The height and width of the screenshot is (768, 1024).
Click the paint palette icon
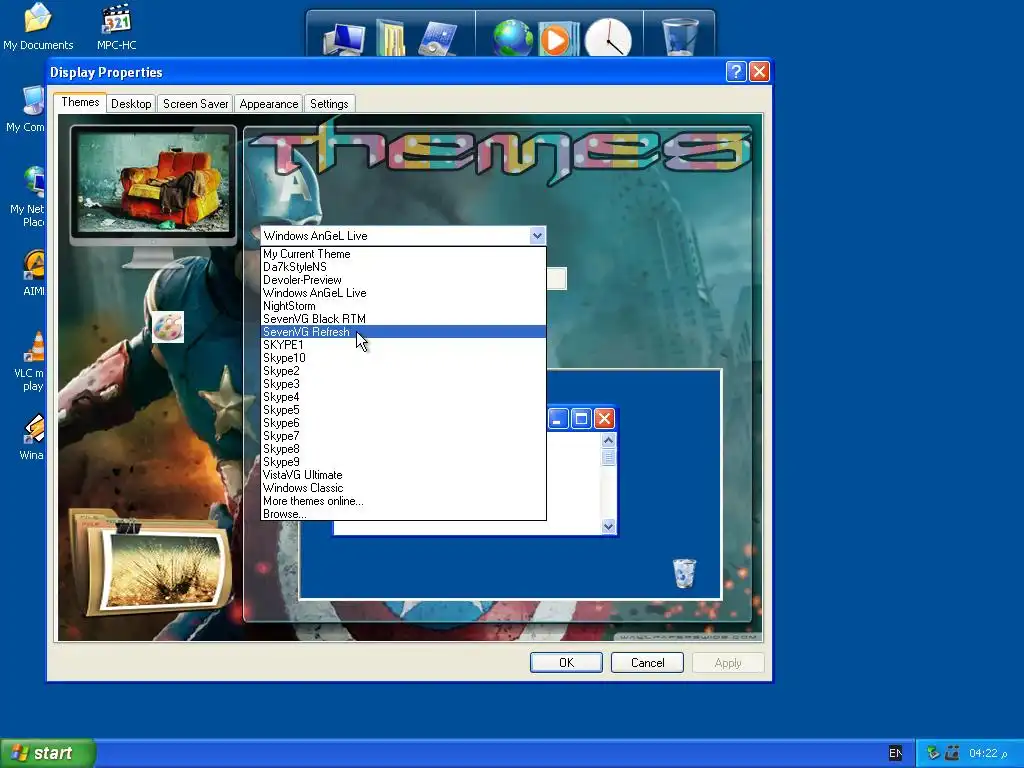[x=168, y=327]
